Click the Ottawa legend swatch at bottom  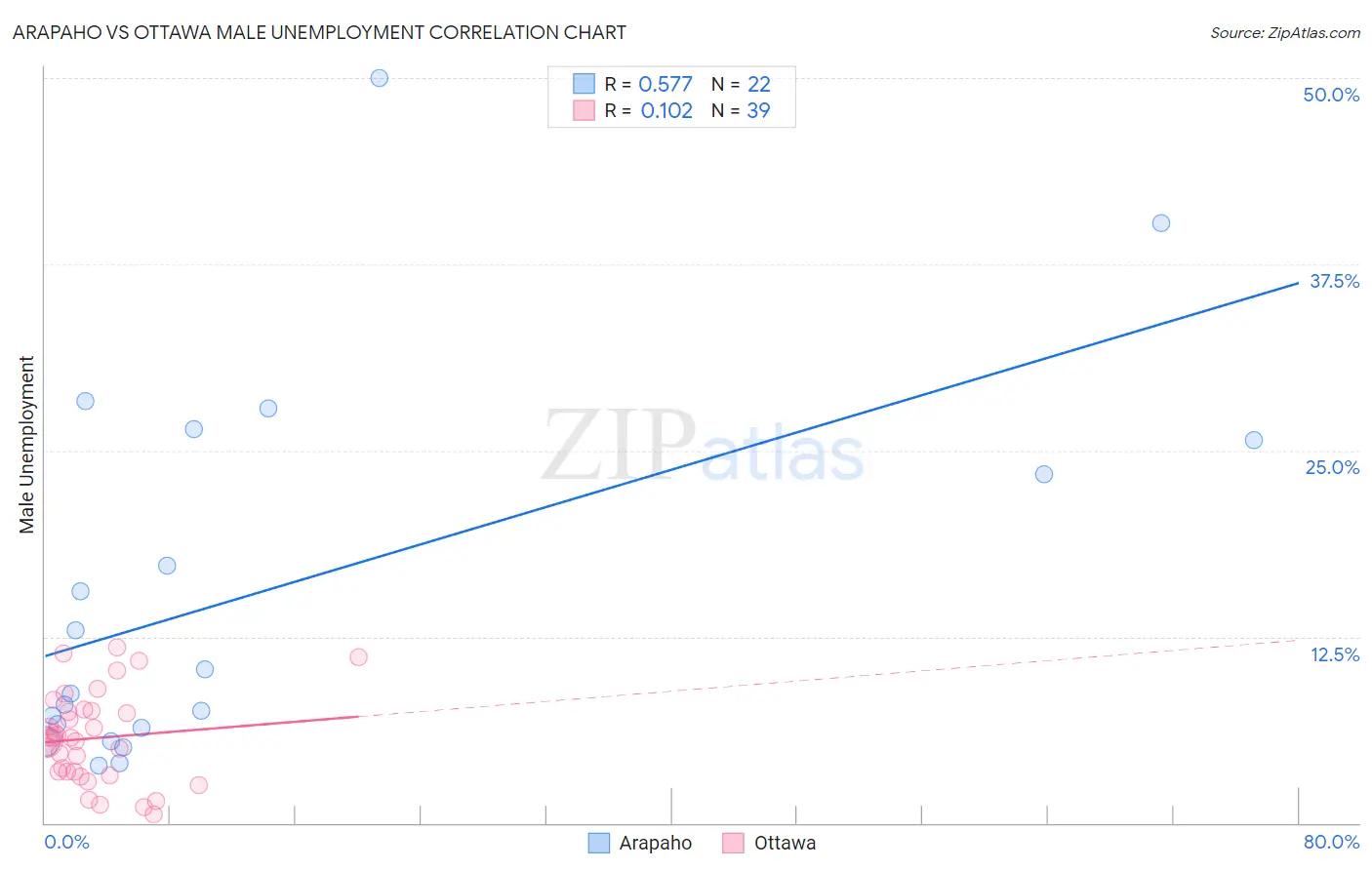pyautogui.click(x=733, y=843)
